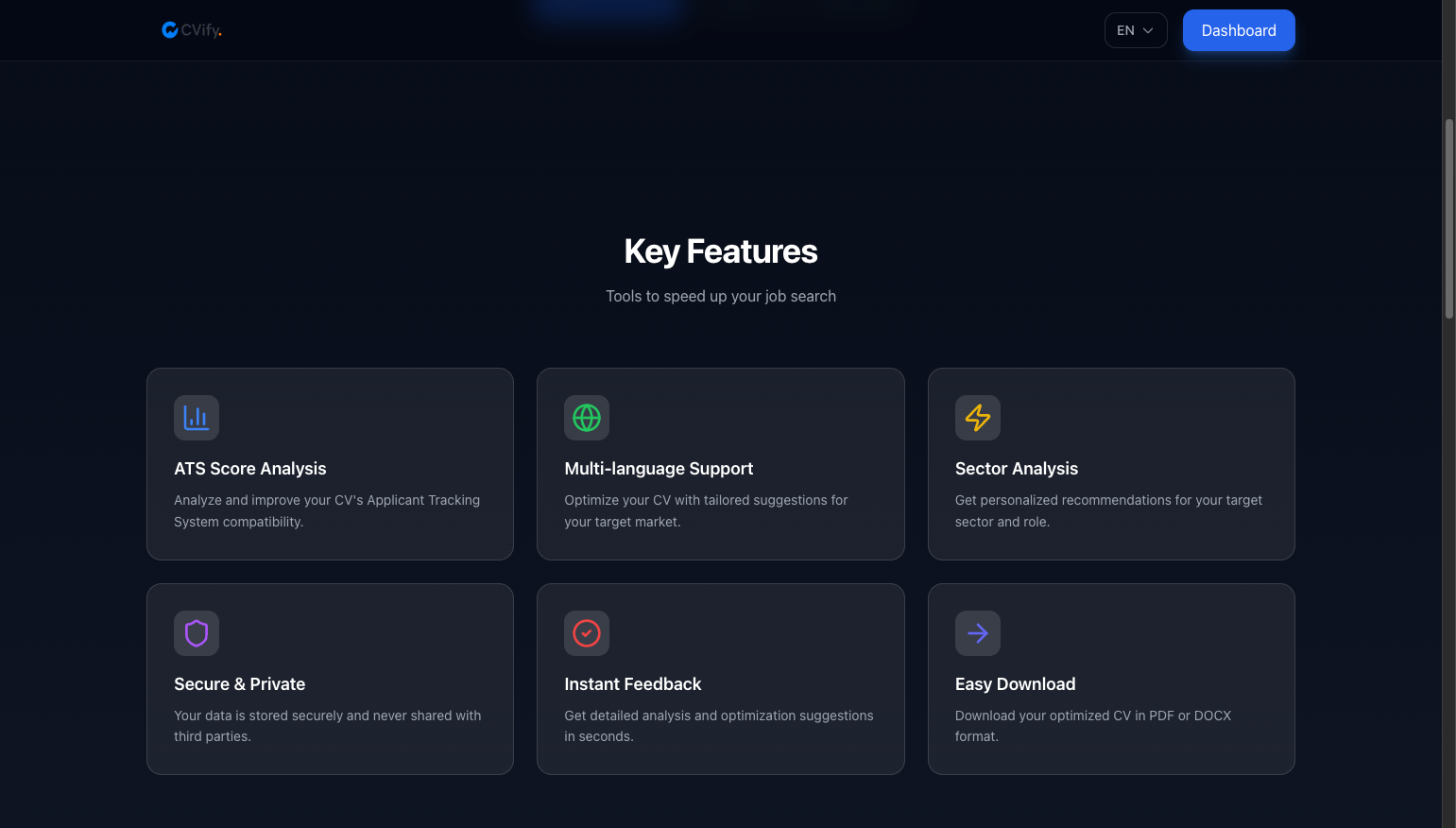Click the lightning bolt Sector Analysis icon

pyautogui.click(x=977, y=417)
